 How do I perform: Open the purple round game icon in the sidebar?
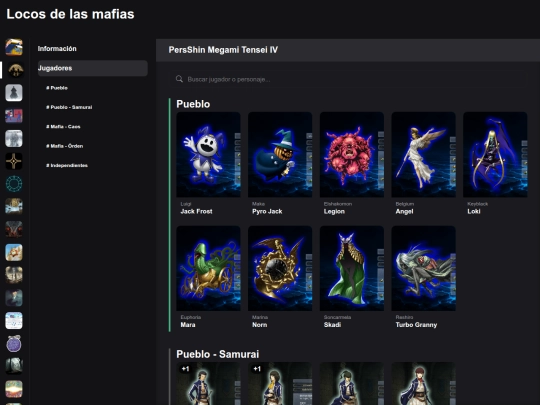tap(14, 343)
